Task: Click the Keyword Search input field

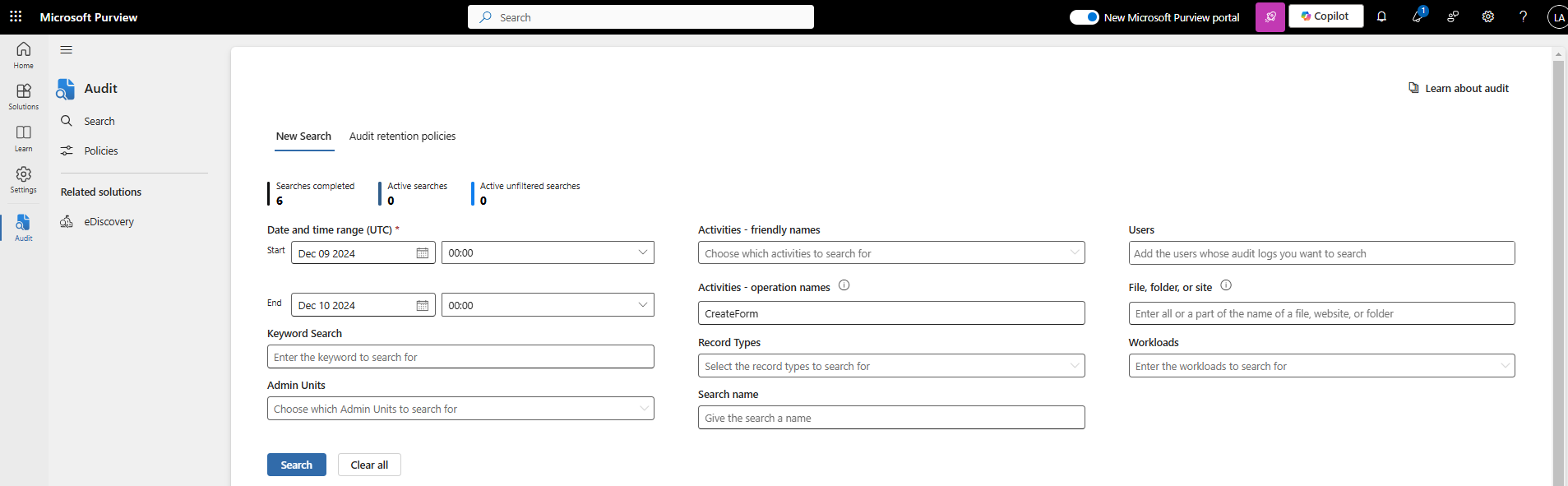Action: point(460,357)
